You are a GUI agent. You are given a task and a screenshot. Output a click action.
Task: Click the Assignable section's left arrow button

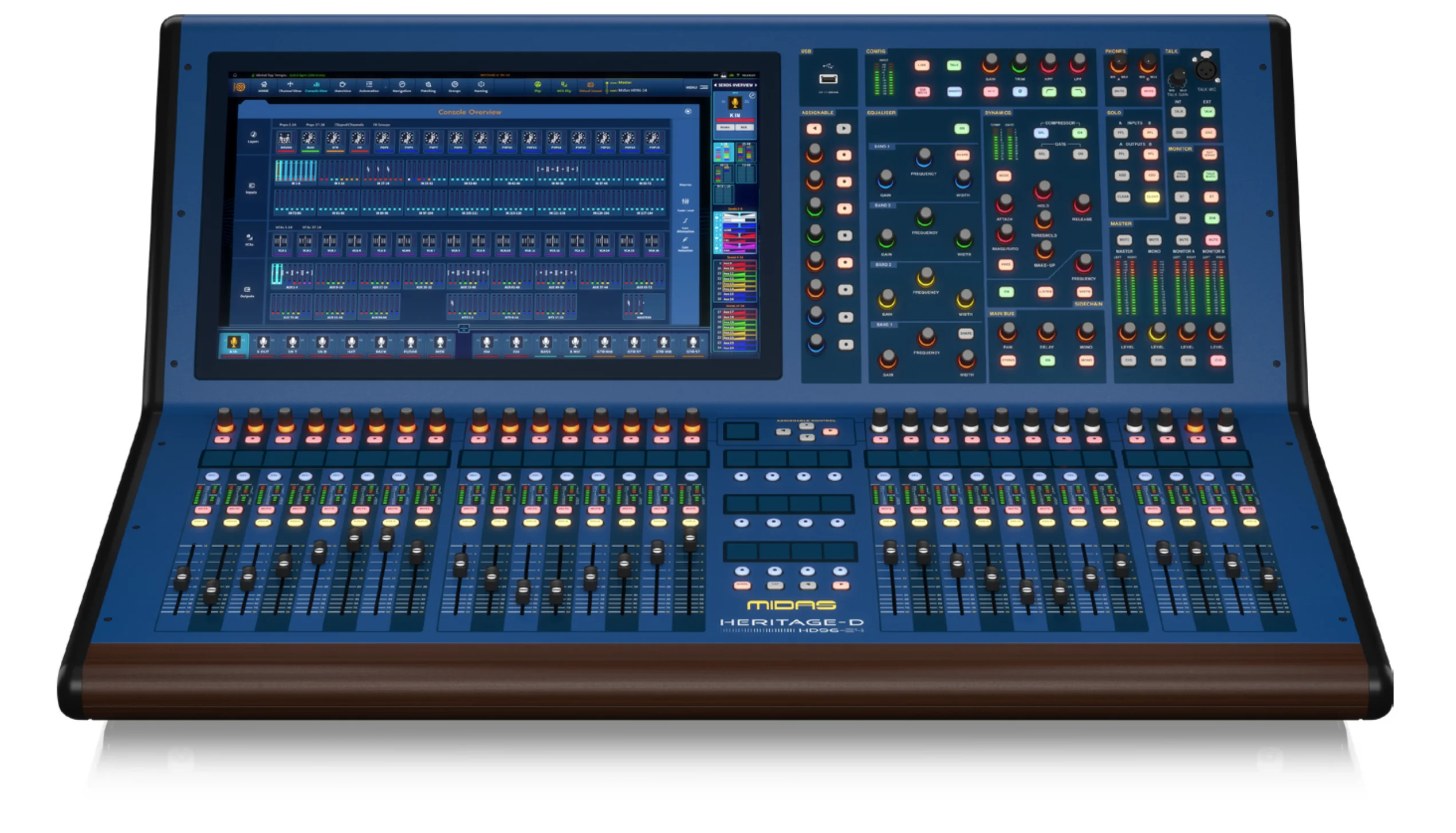pos(813,129)
